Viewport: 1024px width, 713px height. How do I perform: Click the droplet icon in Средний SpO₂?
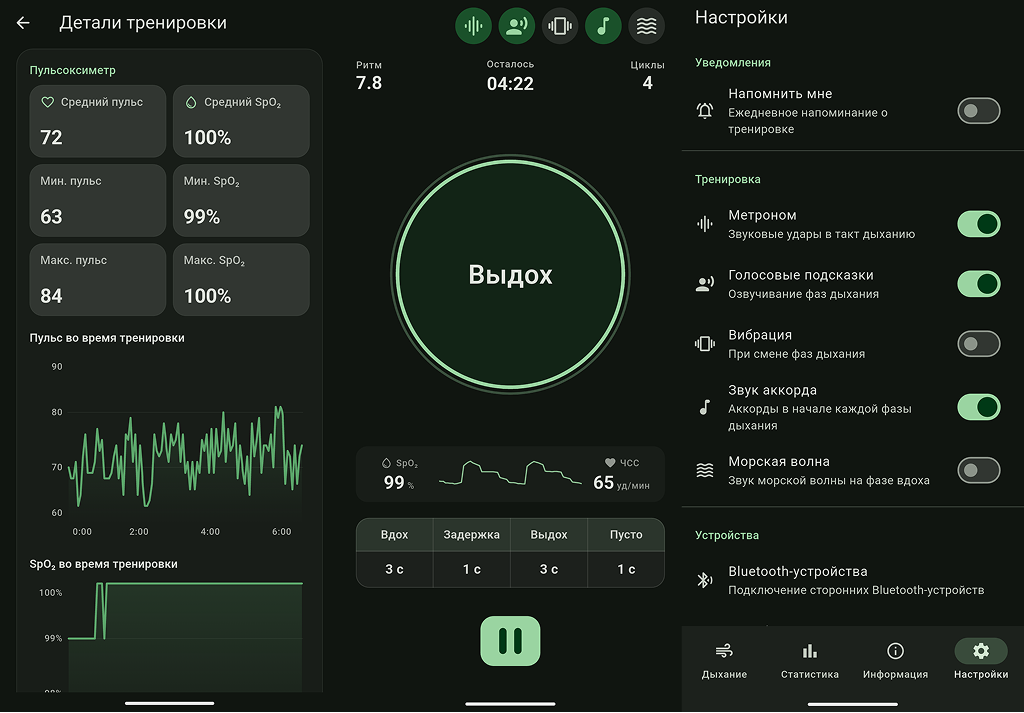(191, 102)
